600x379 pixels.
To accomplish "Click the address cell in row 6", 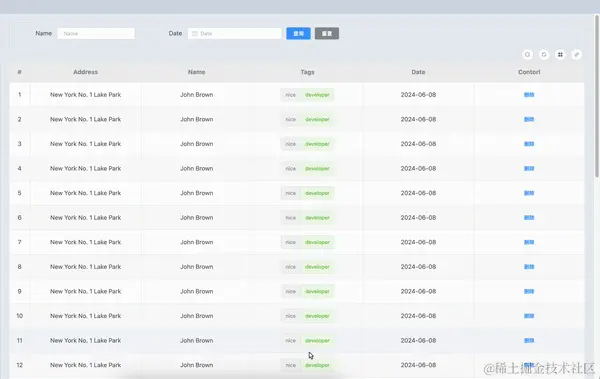I will click(x=86, y=218).
